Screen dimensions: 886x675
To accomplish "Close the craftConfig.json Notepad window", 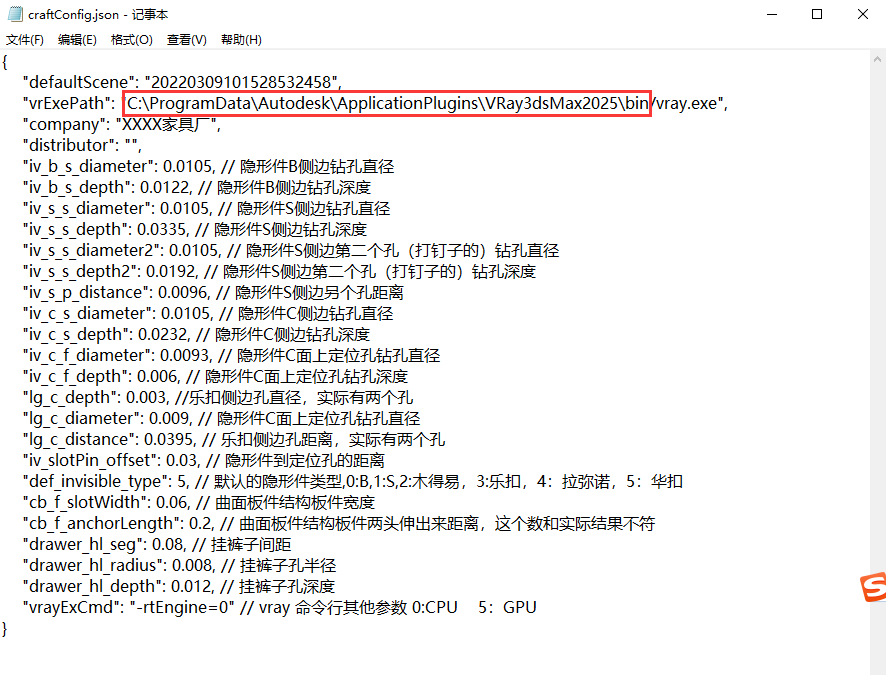I will [x=862, y=14].
